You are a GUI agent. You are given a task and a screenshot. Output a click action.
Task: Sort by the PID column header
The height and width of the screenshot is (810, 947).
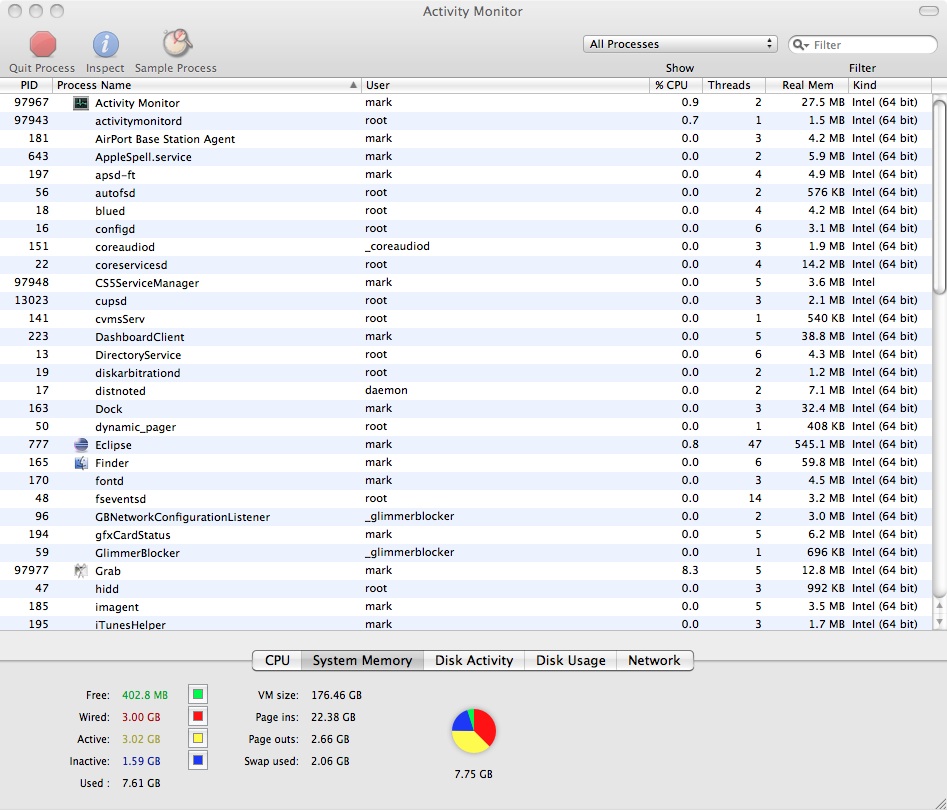click(27, 85)
